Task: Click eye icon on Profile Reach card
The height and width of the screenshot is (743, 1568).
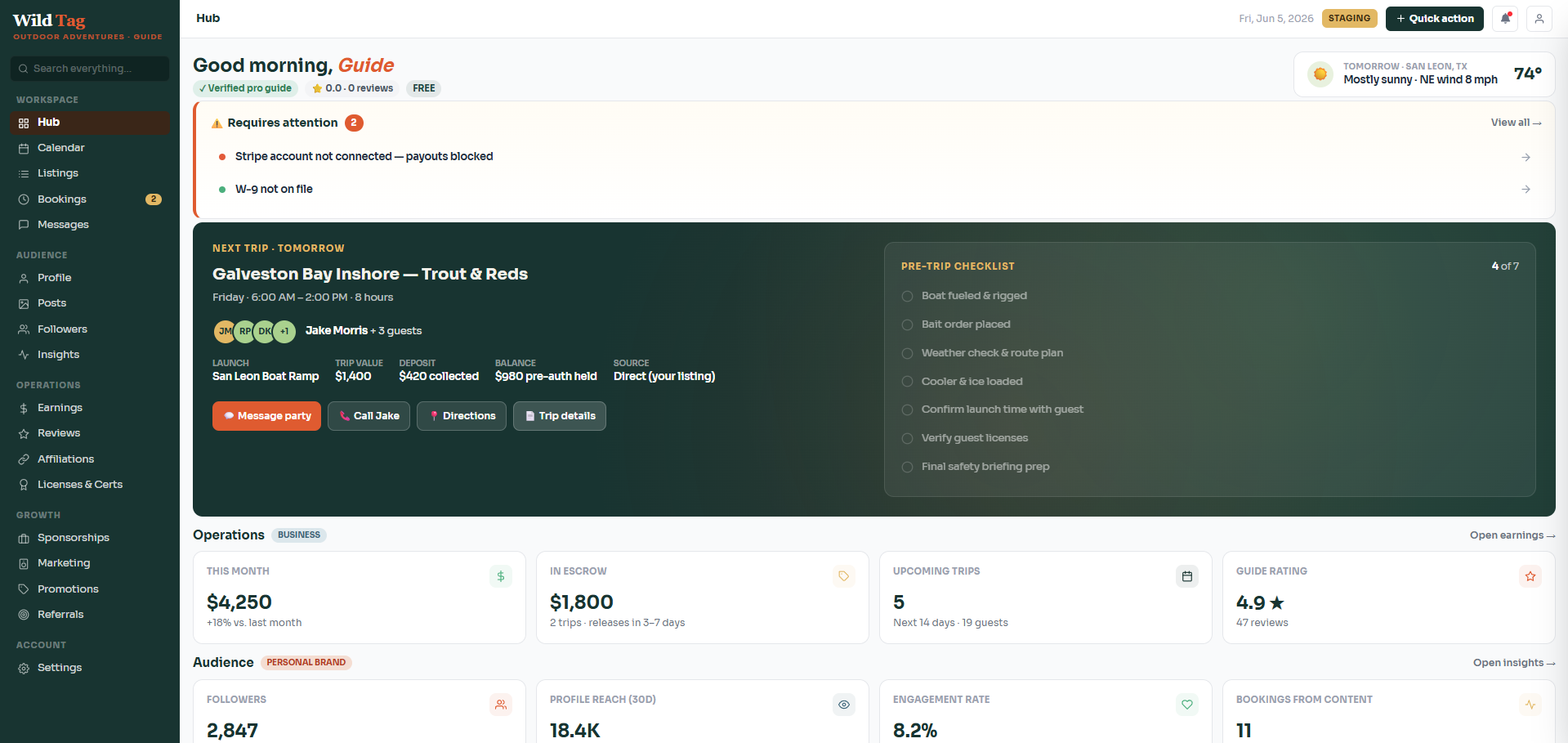Action: 844,705
